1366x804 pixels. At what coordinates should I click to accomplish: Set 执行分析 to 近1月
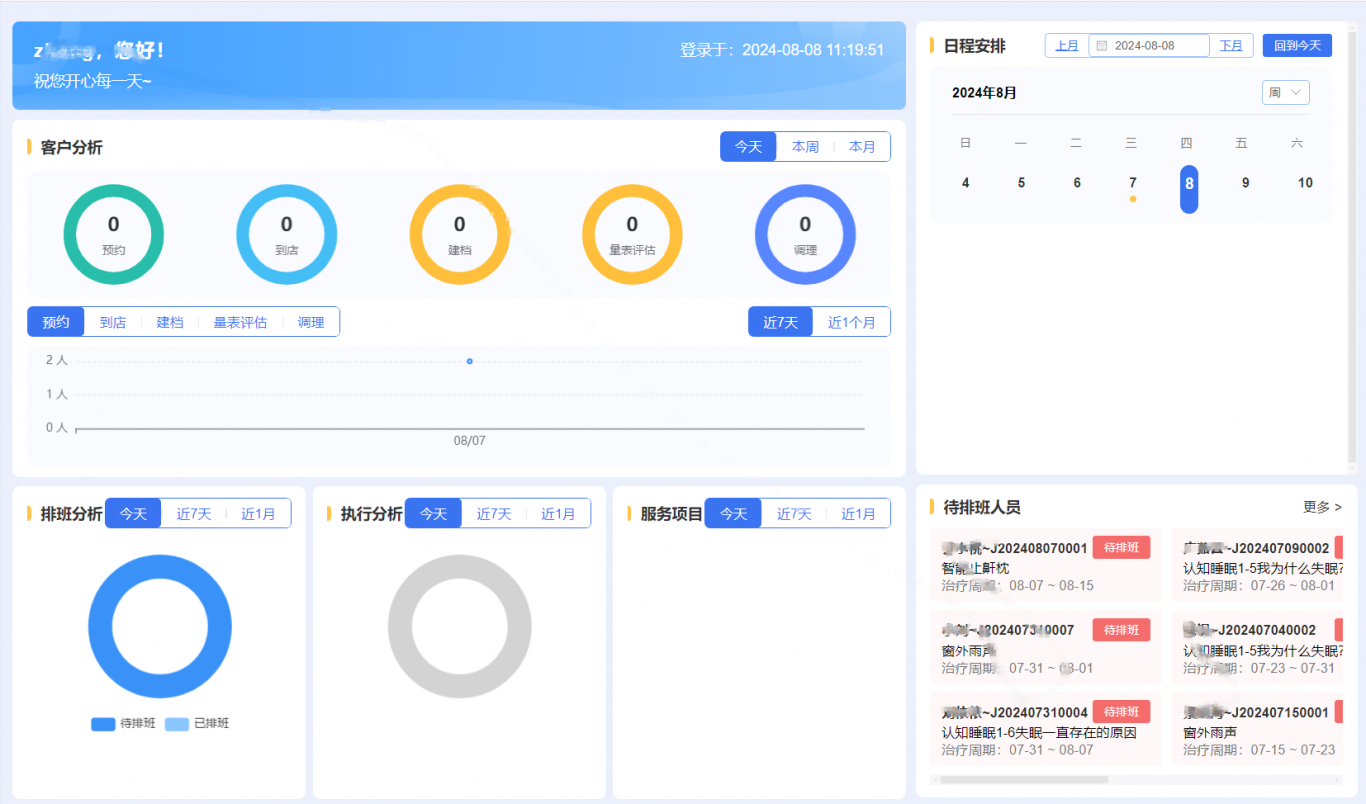click(558, 513)
